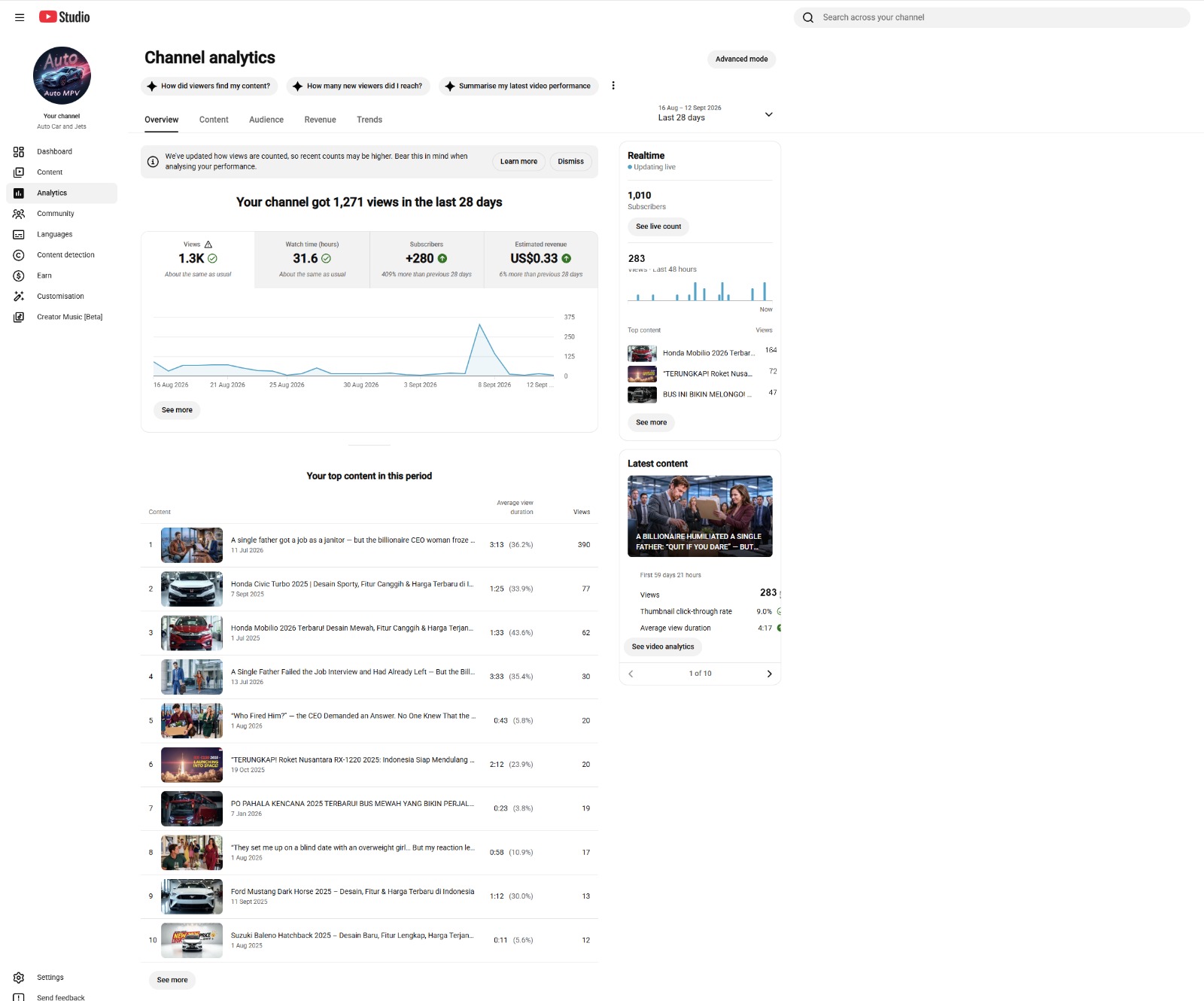Screen dimensions: 1204x1001
Task: Click the Advanced mode button
Action: pos(741,59)
